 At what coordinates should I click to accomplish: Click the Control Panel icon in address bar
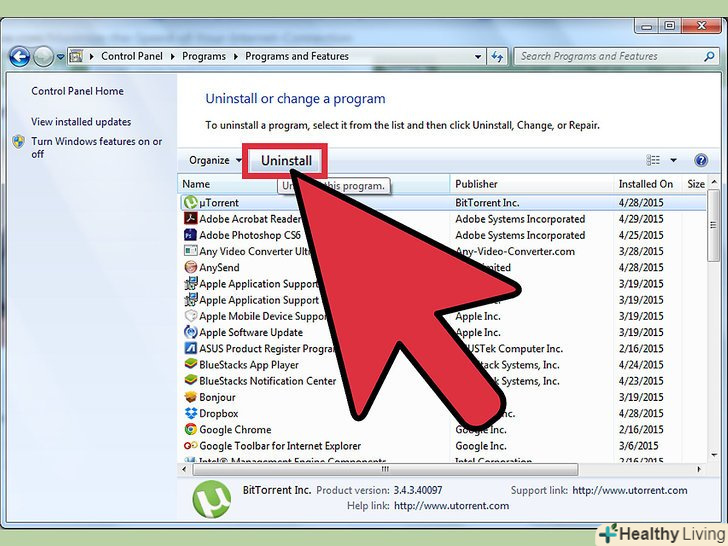click(x=76, y=57)
